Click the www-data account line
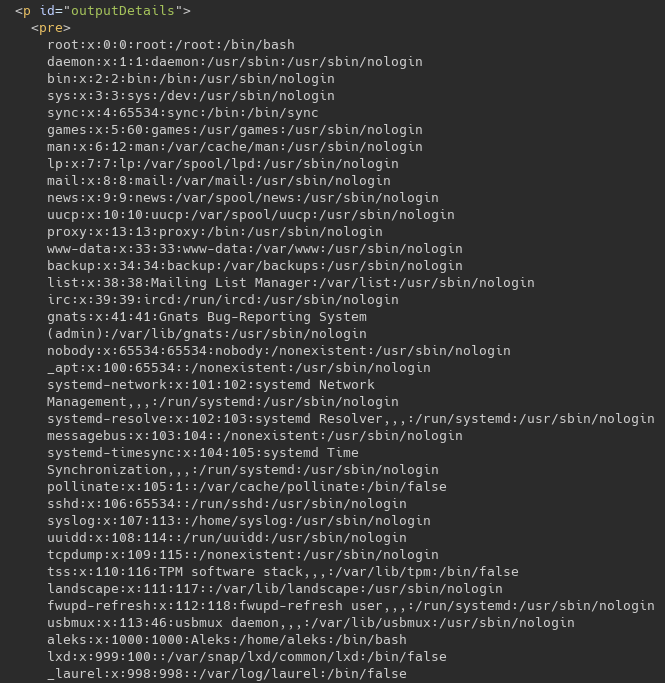Screen dimensions: 665x683 pos(254,249)
